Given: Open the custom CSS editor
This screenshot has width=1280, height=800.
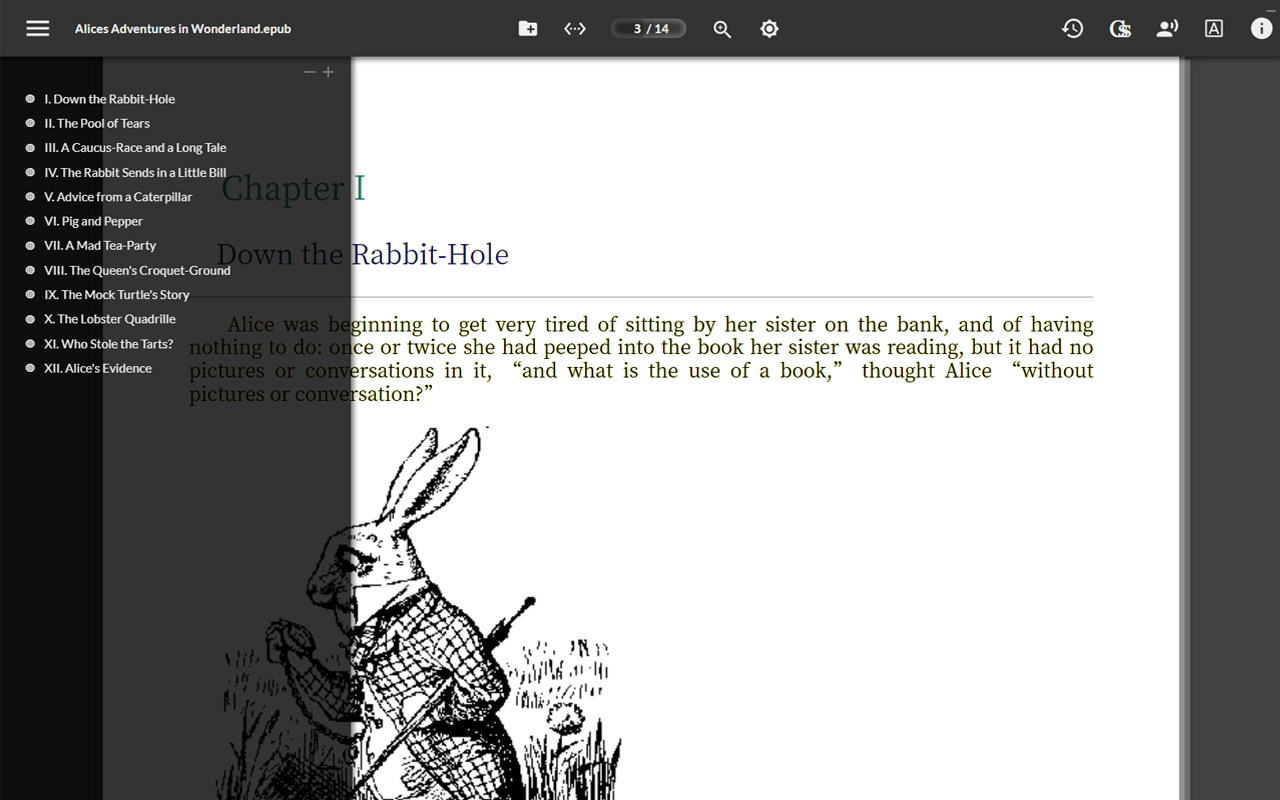Looking at the screenshot, I should [1120, 28].
